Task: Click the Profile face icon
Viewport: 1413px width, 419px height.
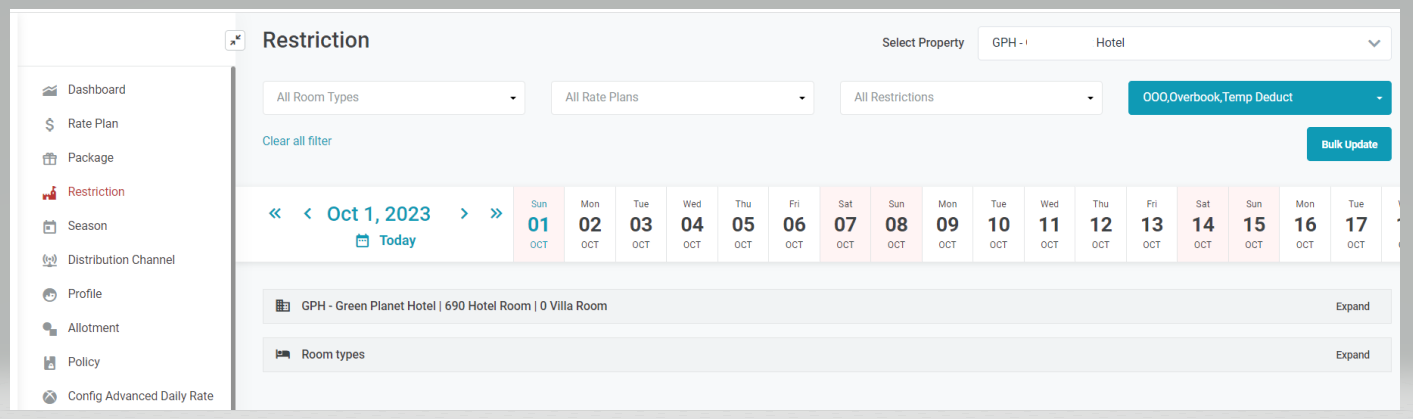Action: click(x=49, y=294)
